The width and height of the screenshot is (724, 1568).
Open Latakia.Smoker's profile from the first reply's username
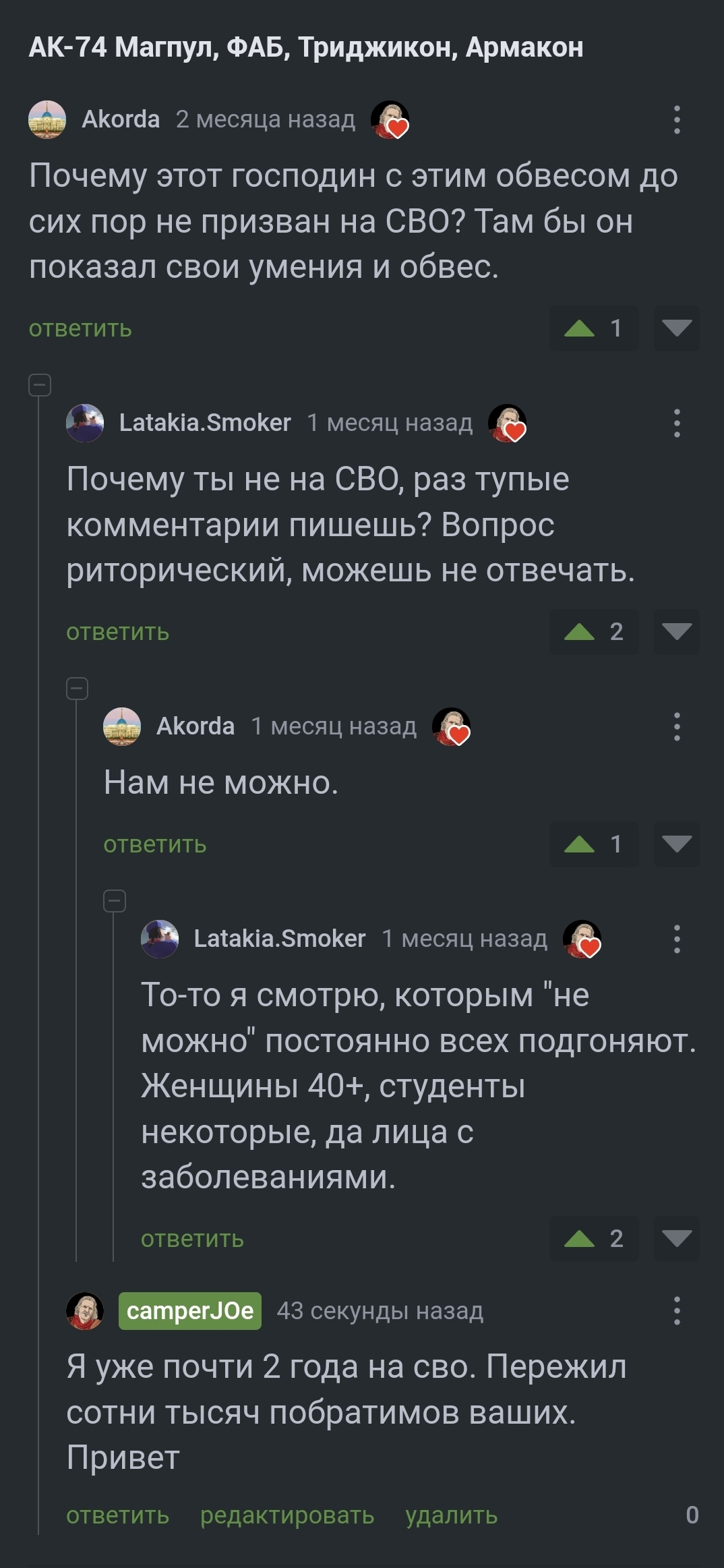coord(205,423)
